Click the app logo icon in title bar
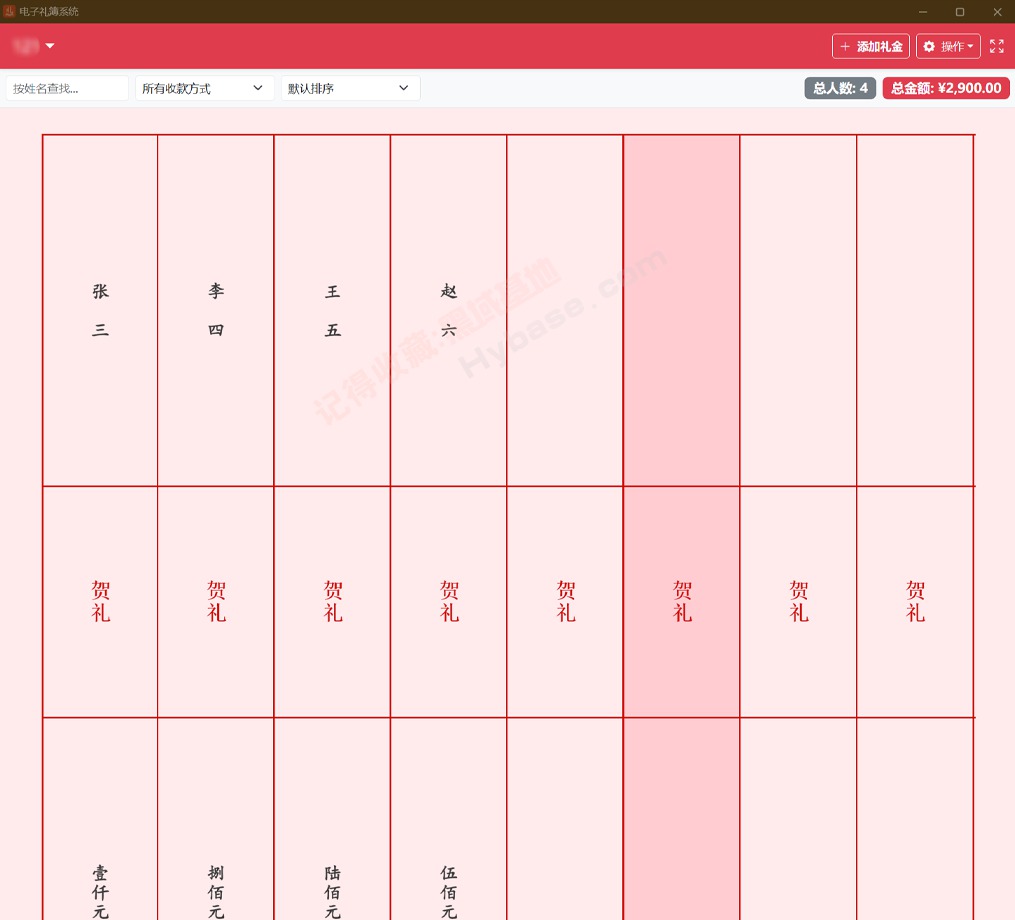Image resolution: width=1015 pixels, height=920 pixels. point(9,11)
